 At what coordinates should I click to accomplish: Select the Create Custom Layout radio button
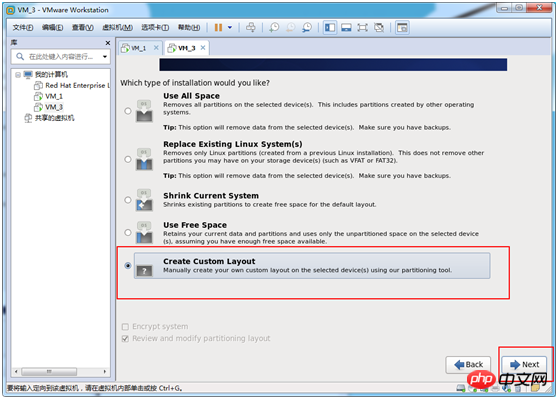pyautogui.click(x=128, y=266)
